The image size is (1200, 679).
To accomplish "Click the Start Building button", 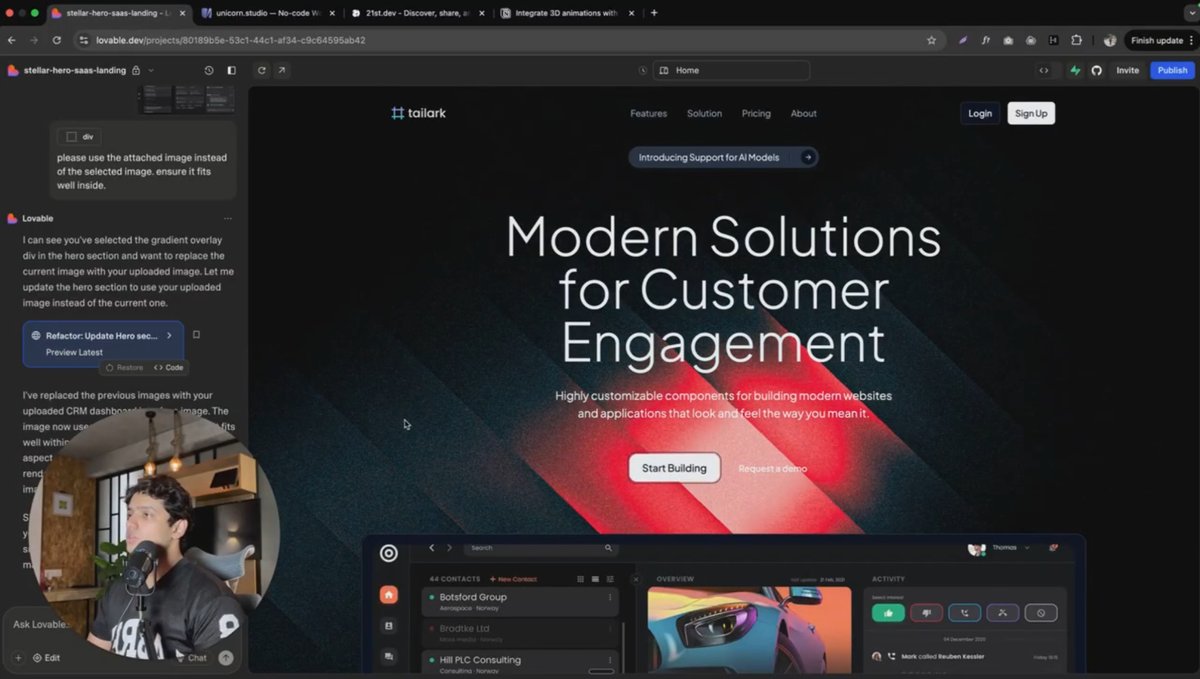I will (674, 468).
